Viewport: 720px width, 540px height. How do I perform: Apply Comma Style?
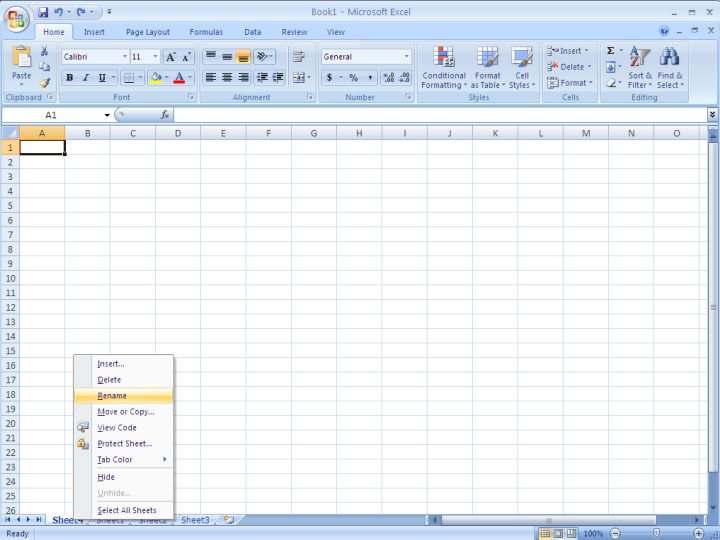370,78
